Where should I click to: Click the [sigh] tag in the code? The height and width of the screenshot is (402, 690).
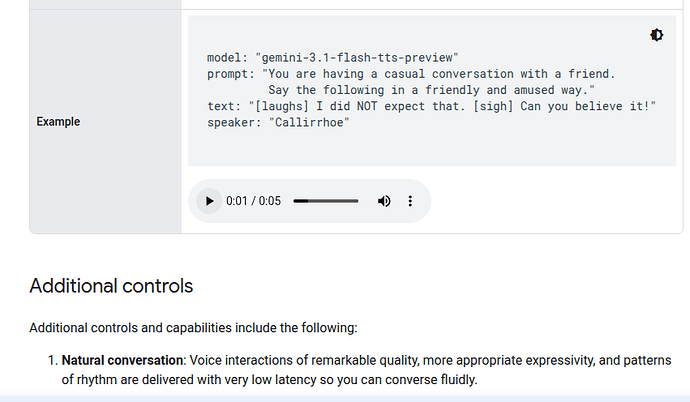point(493,106)
